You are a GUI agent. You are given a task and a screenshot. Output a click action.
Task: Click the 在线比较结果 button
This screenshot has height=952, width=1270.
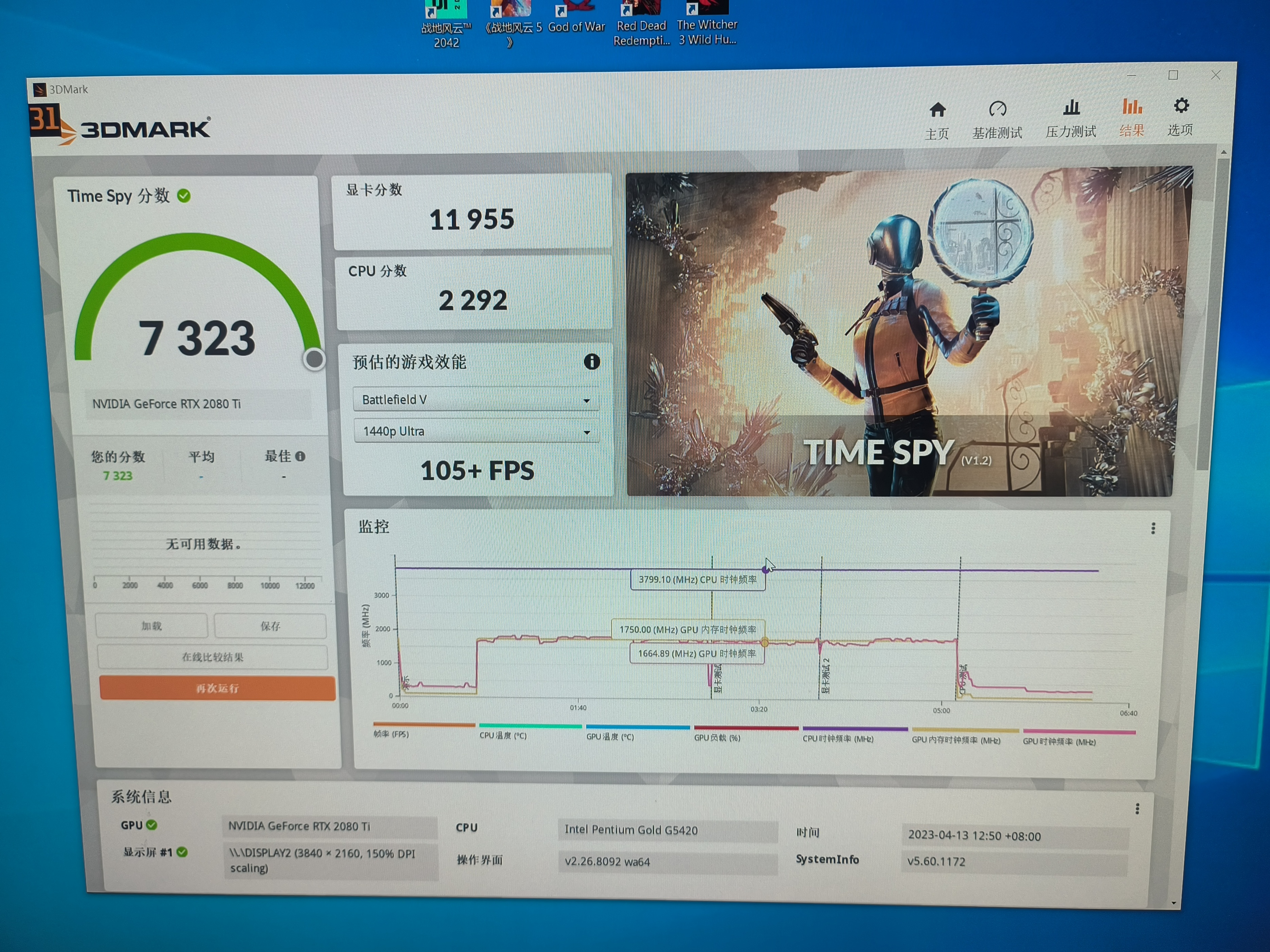coord(212,657)
